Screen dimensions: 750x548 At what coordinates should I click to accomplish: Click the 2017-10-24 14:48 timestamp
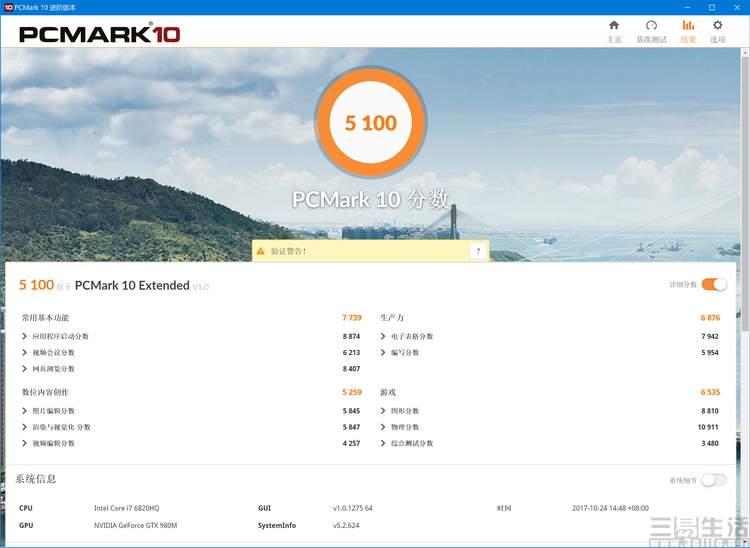click(610, 508)
